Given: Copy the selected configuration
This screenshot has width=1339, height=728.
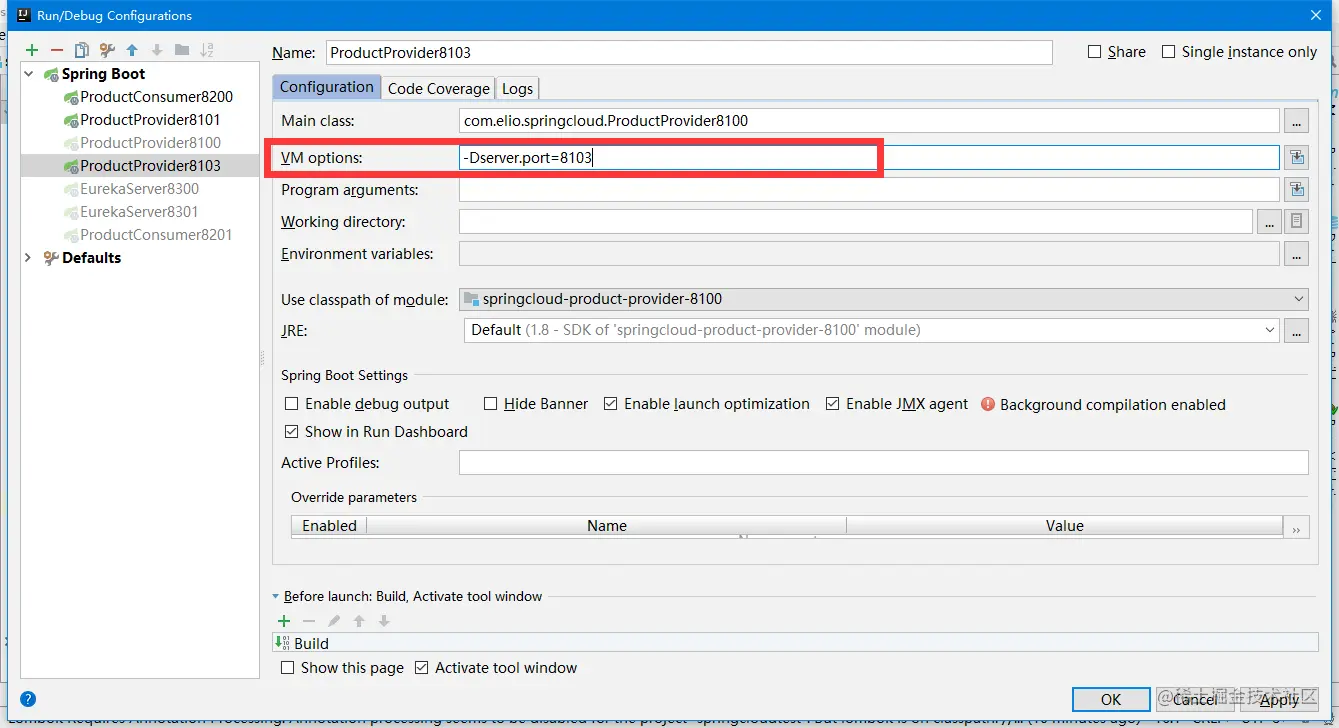Looking at the screenshot, I should point(82,50).
